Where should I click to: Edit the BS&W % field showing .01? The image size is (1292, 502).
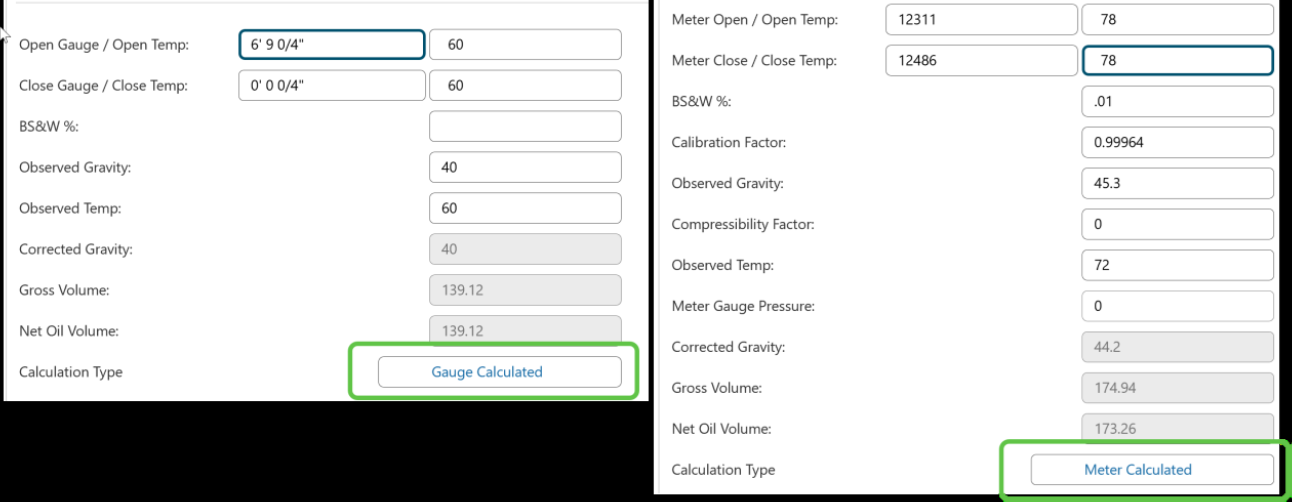[x=1177, y=102]
